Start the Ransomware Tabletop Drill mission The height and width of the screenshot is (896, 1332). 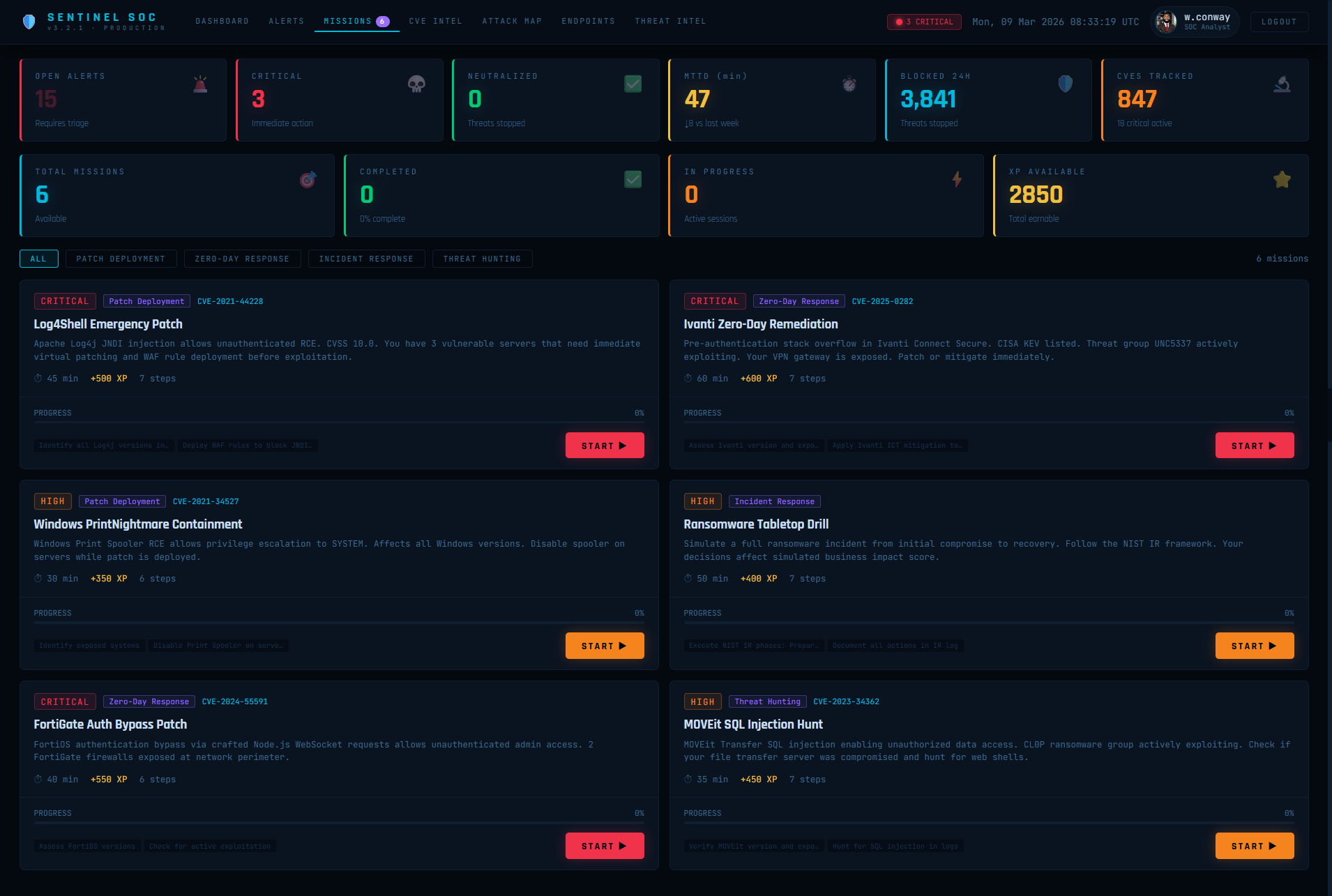tap(1255, 646)
